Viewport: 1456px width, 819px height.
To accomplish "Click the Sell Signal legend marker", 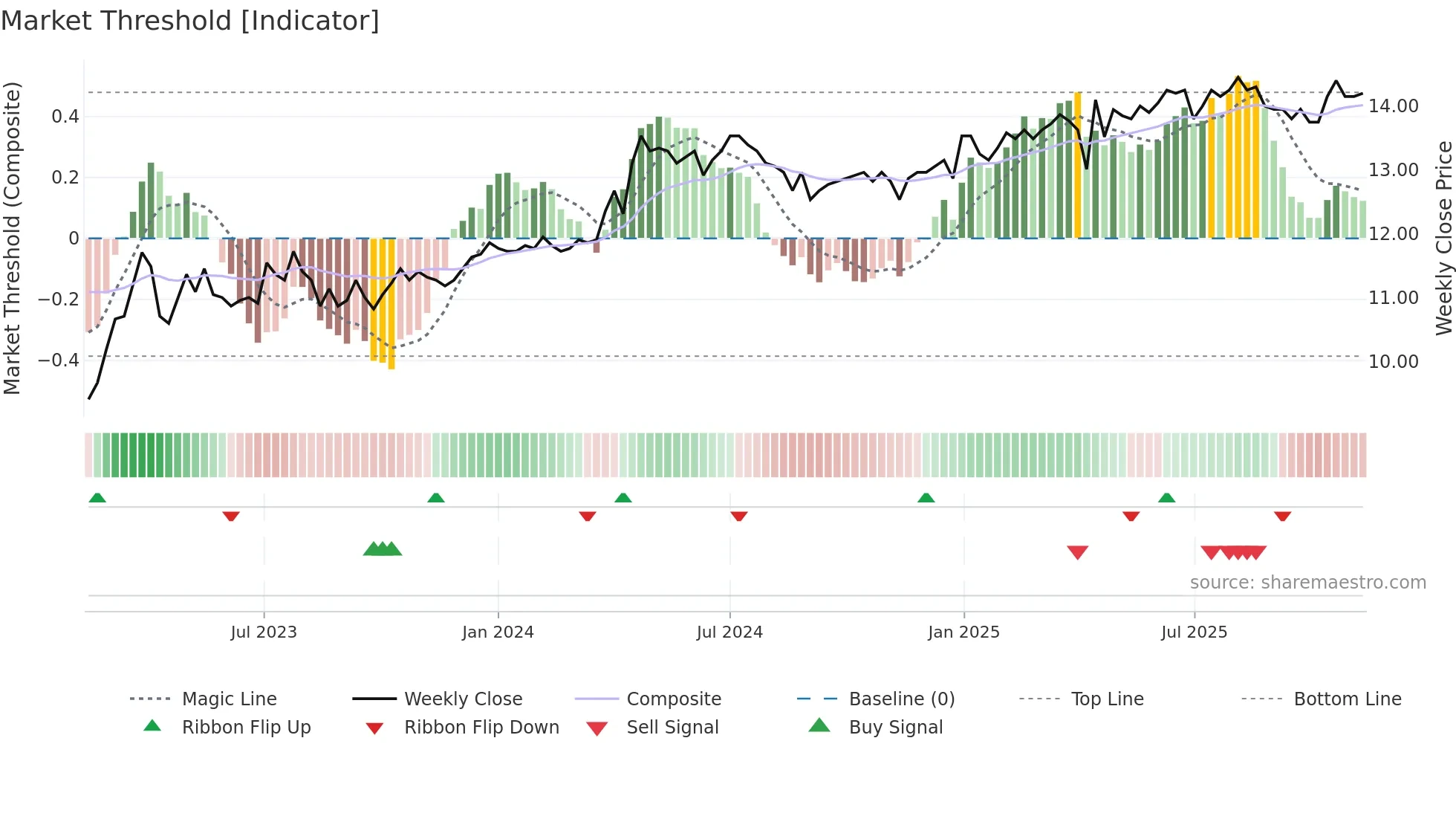I will [597, 728].
